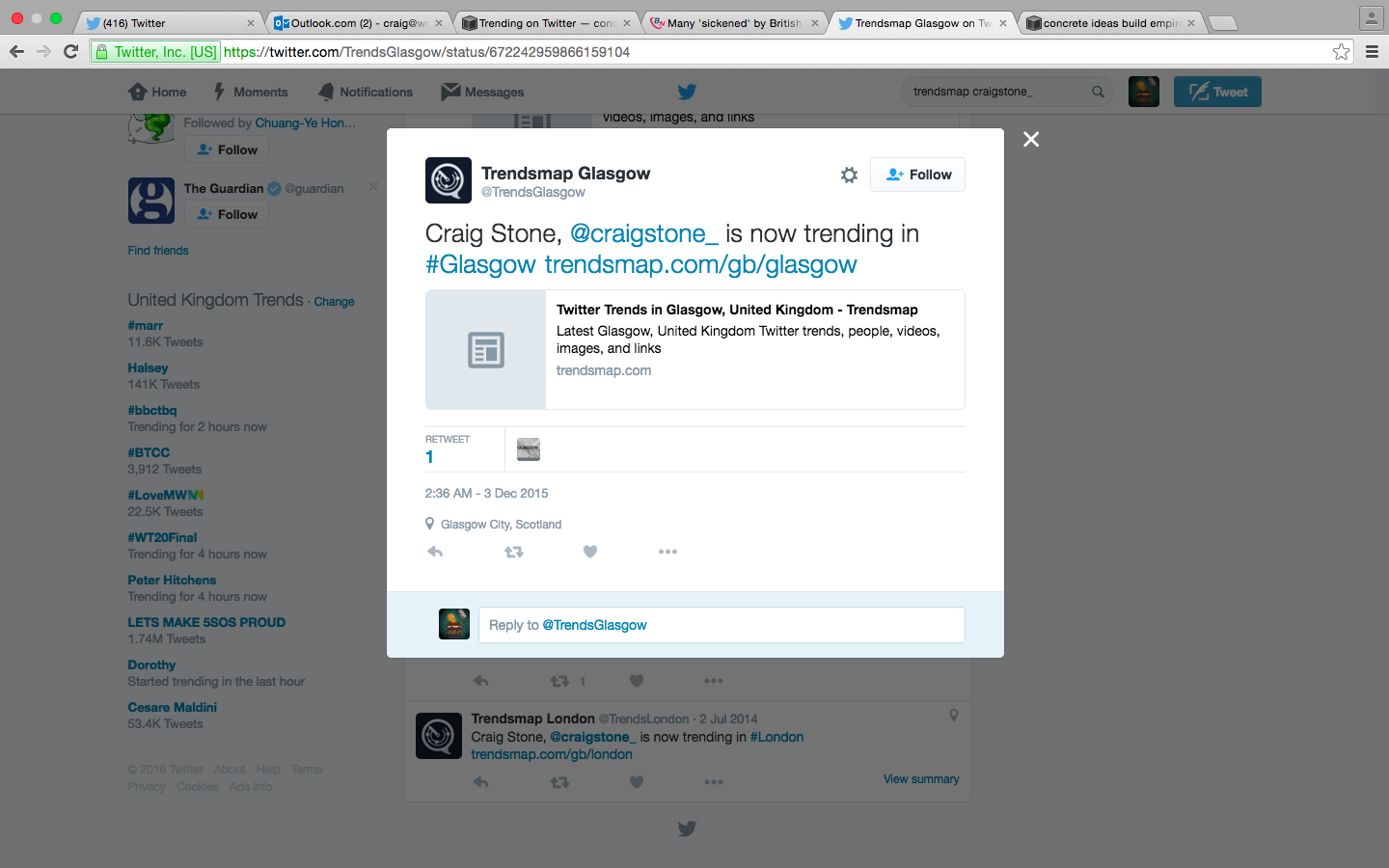Select the Glasgow City, Scotland location

click(501, 525)
